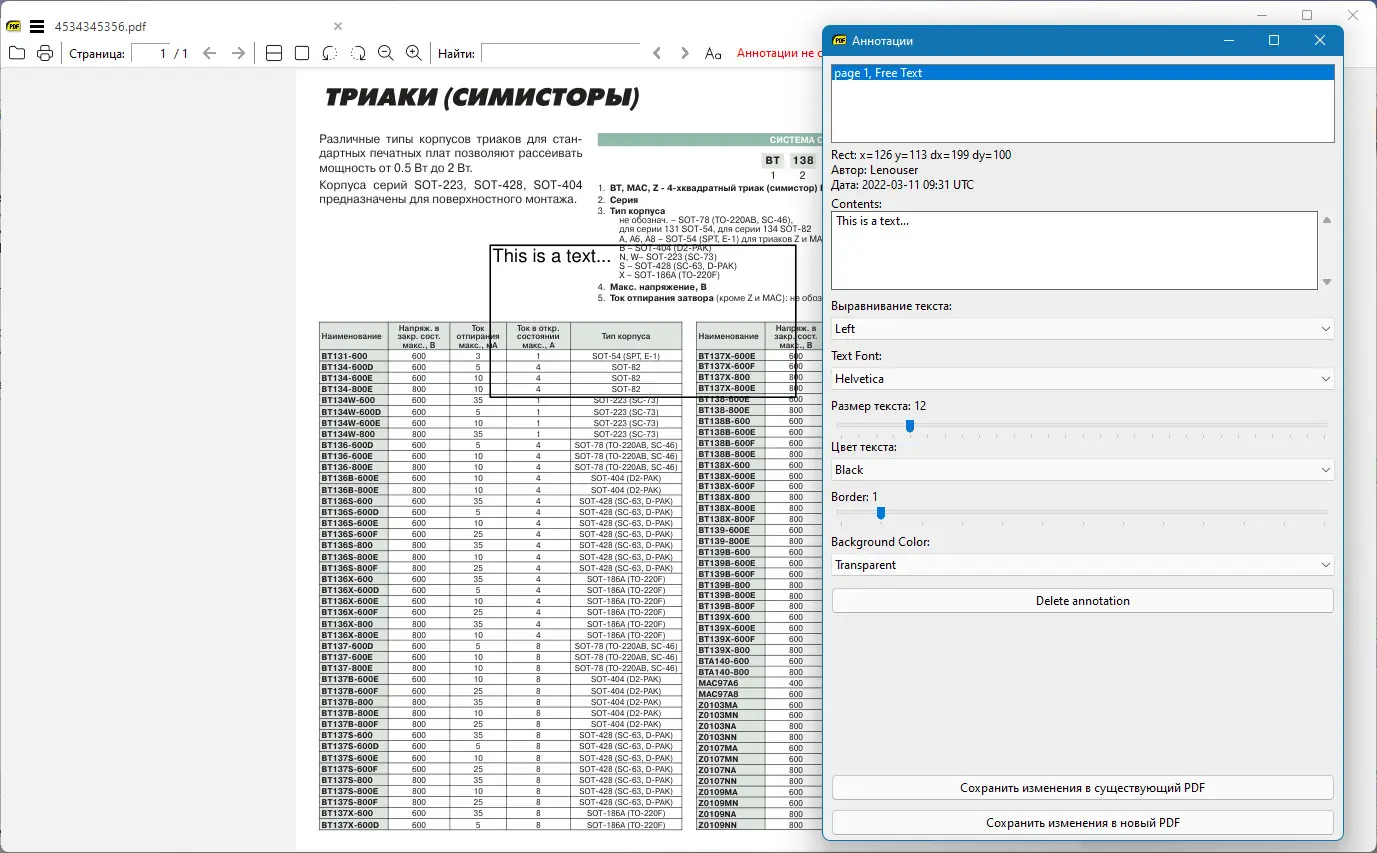The height and width of the screenshot is (853, 1377).
Task: Open the hamburger menu
Action: click(x=38, y=26)
